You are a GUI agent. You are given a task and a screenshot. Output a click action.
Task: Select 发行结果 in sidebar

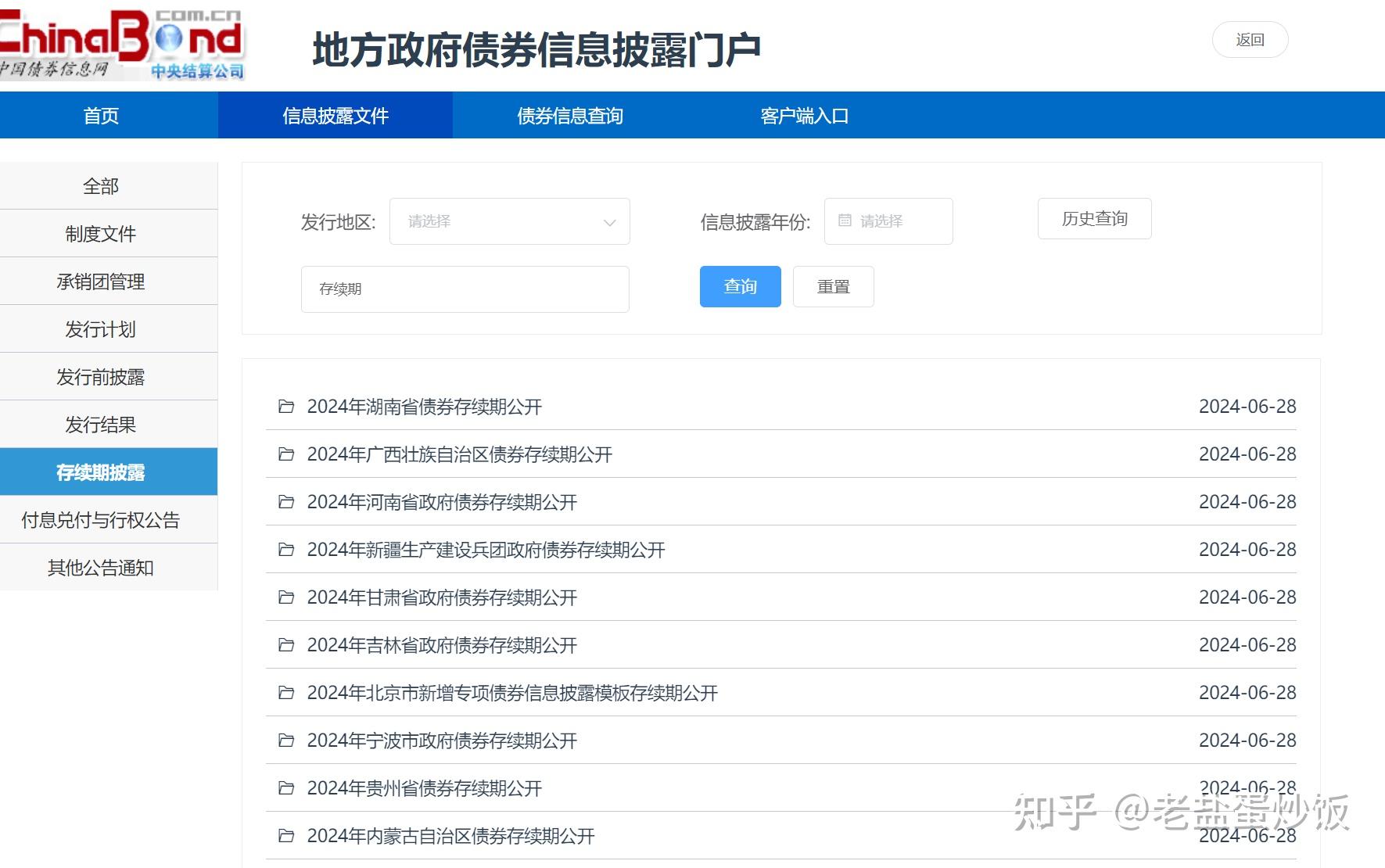pyautogui.click(x=109, y=425)
